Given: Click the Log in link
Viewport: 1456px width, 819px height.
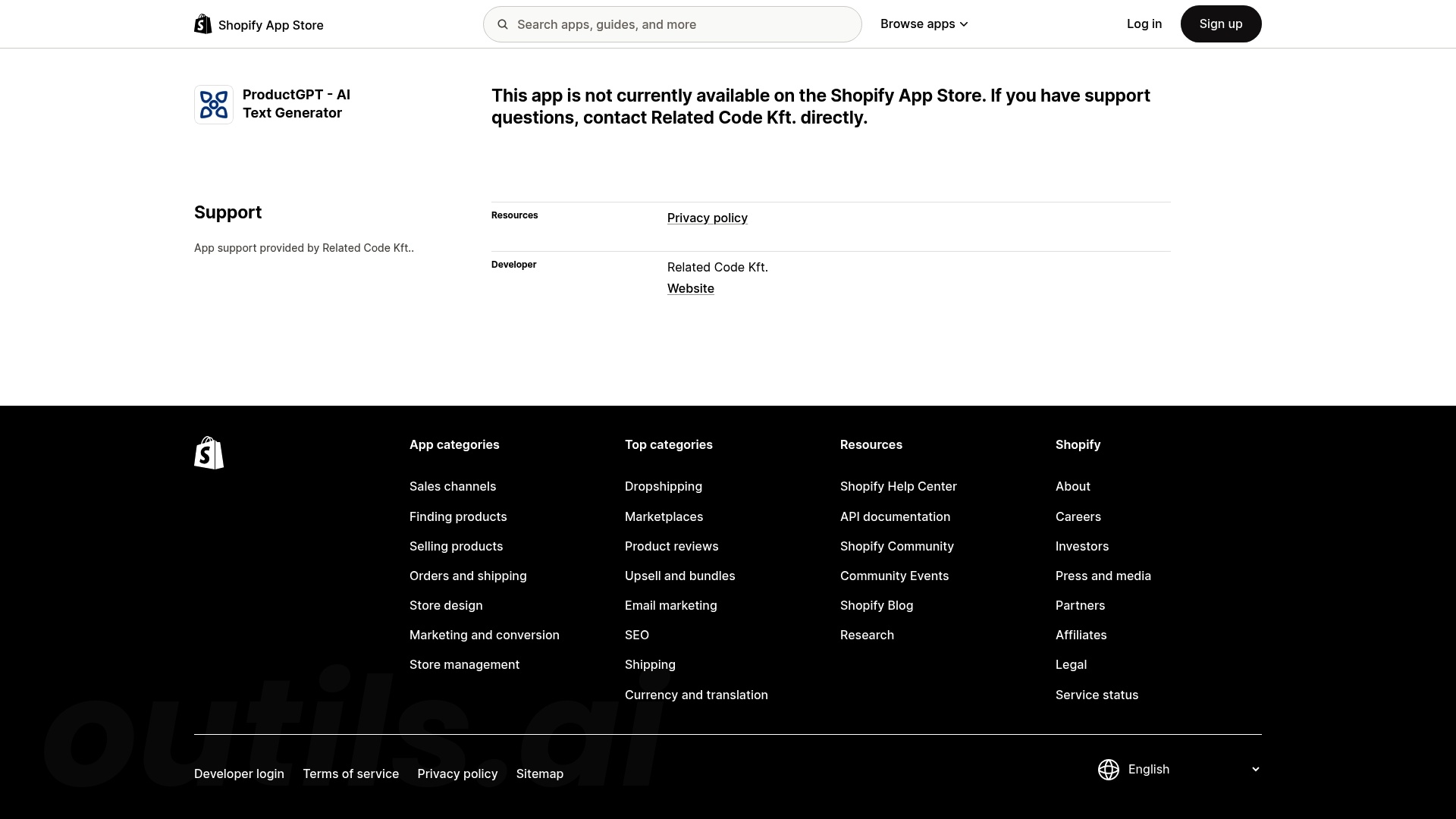Looking at the screenshot, I should click(1144, 24).
